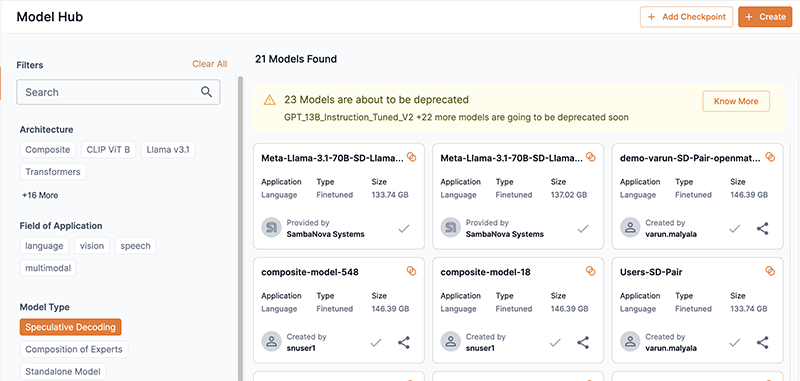Click the GPT_13B_Instruction_Tuned_V2 deprecation message
Viewport: 800px width, 381px height.
pyautogui.click(x=456, y=117)
